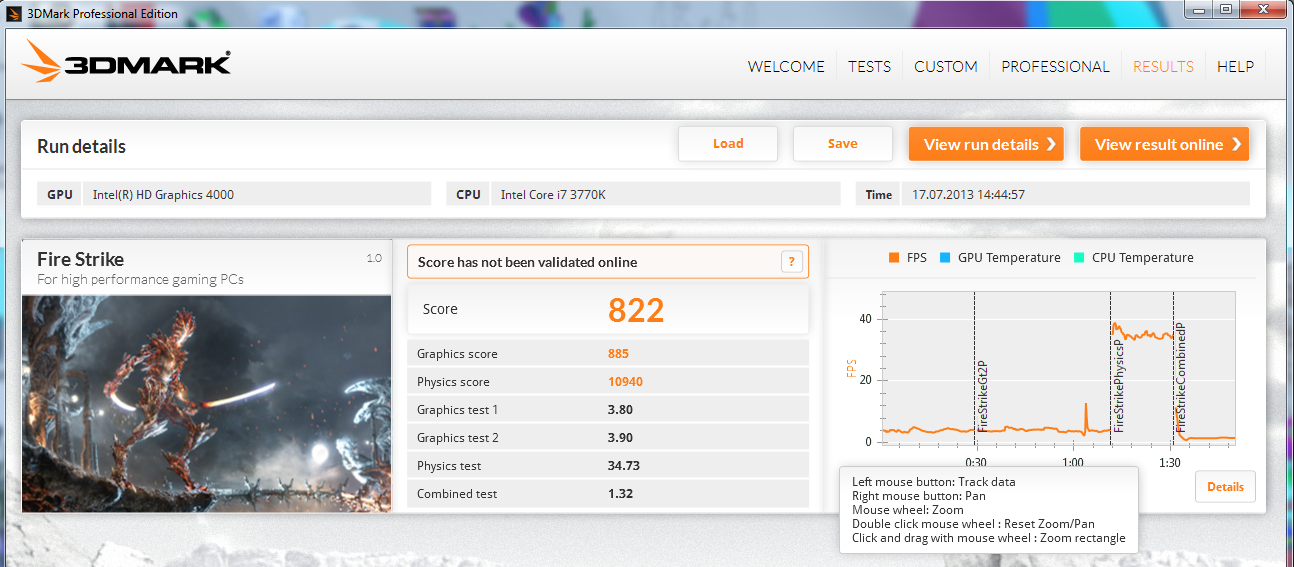Click the FireStrikeCombinedP marker on the chart
1294x567 pixels.
pyautogui.click(x=1180, y=378)
